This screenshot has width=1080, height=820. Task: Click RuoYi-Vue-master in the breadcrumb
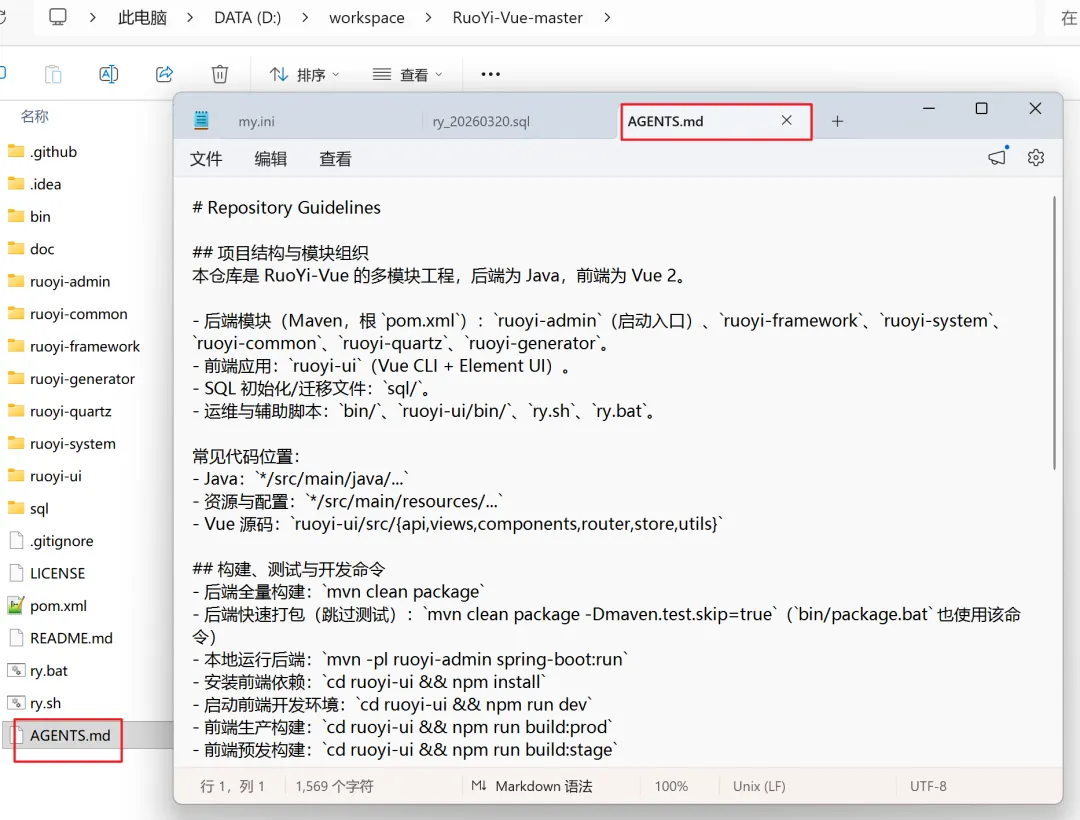517,17
